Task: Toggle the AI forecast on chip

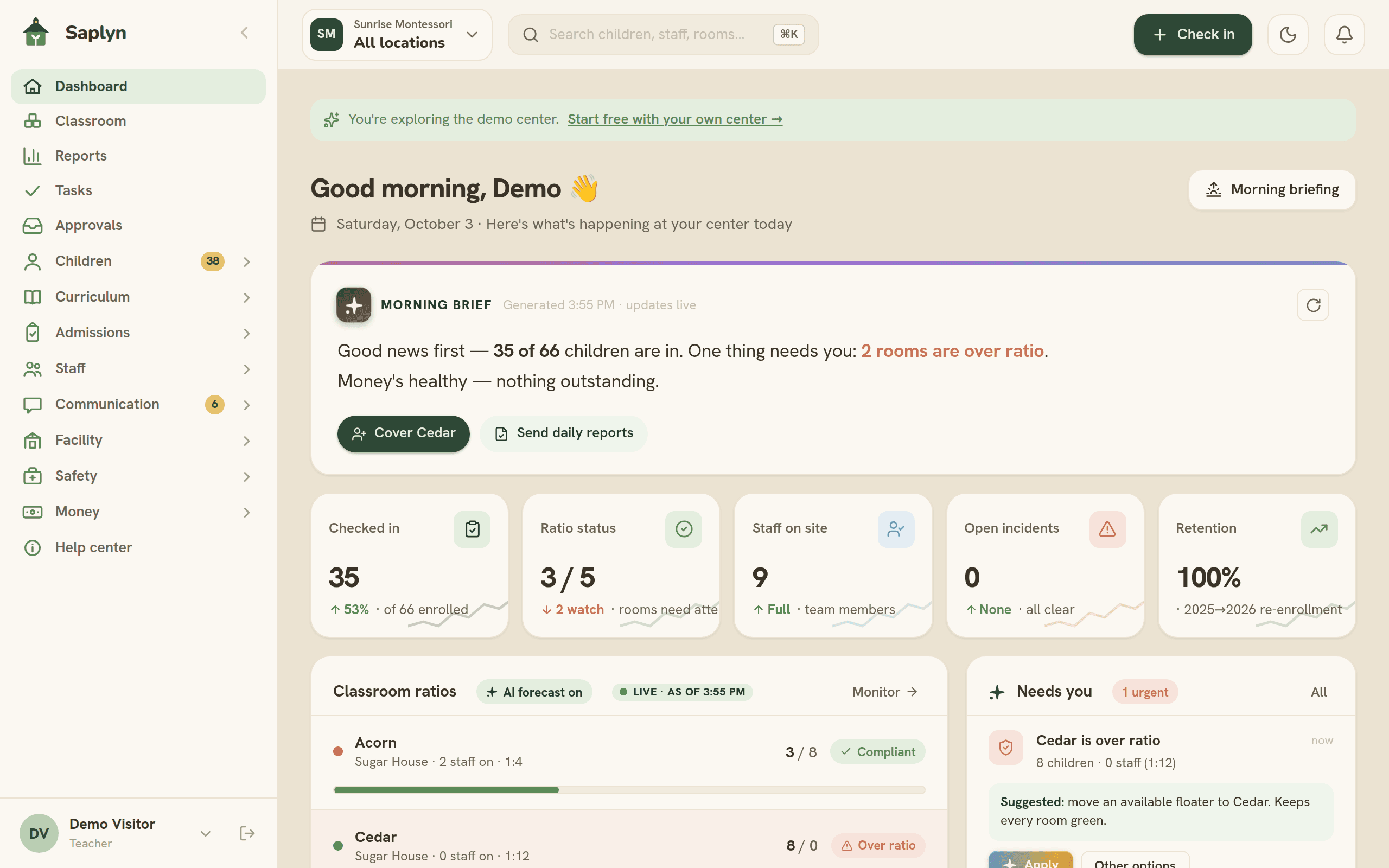Action: click(x=534, y=692)
